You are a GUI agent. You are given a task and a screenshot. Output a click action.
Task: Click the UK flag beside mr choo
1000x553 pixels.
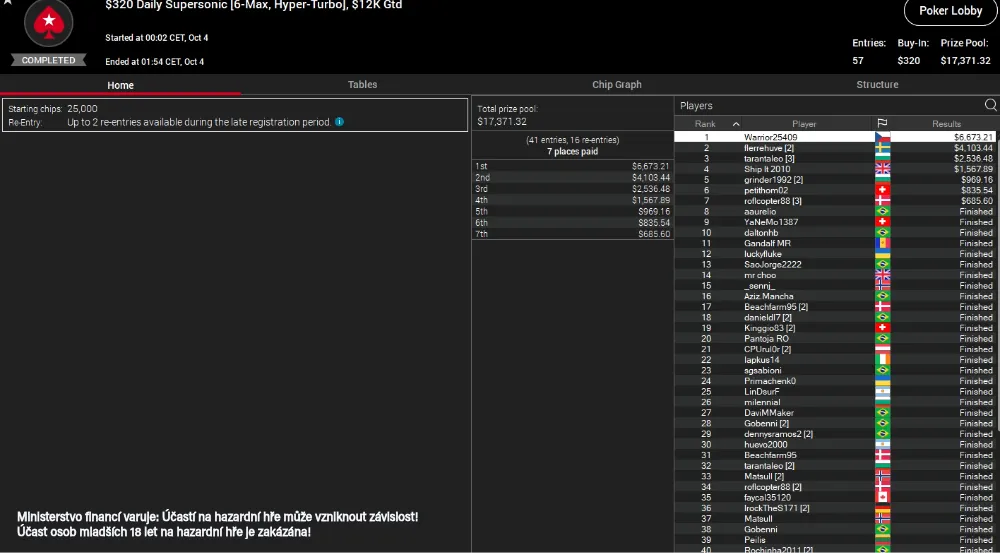pyautogui.click(x=883, y=275)
